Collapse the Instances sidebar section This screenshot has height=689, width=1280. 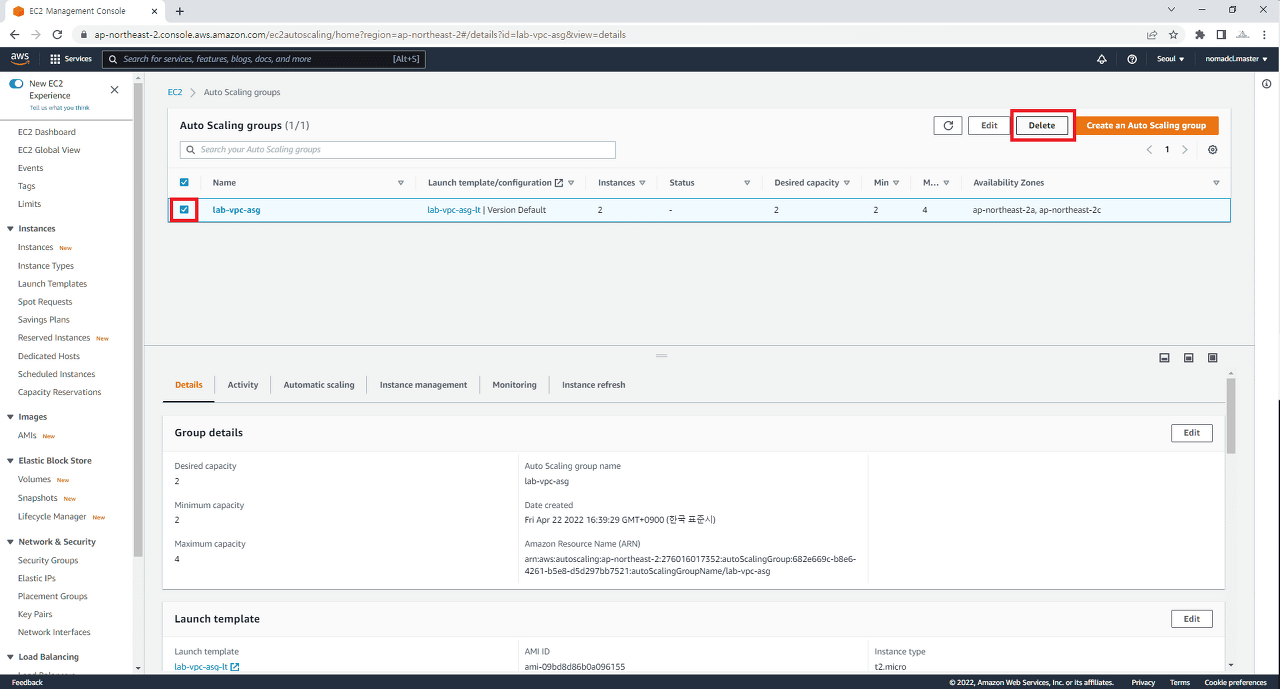(10, 229)
